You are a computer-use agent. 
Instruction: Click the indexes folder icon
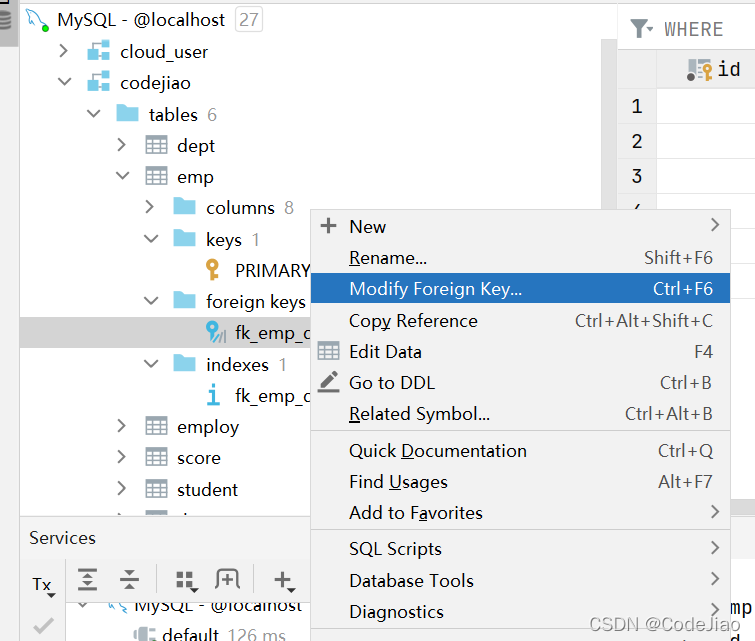[184, 364]
